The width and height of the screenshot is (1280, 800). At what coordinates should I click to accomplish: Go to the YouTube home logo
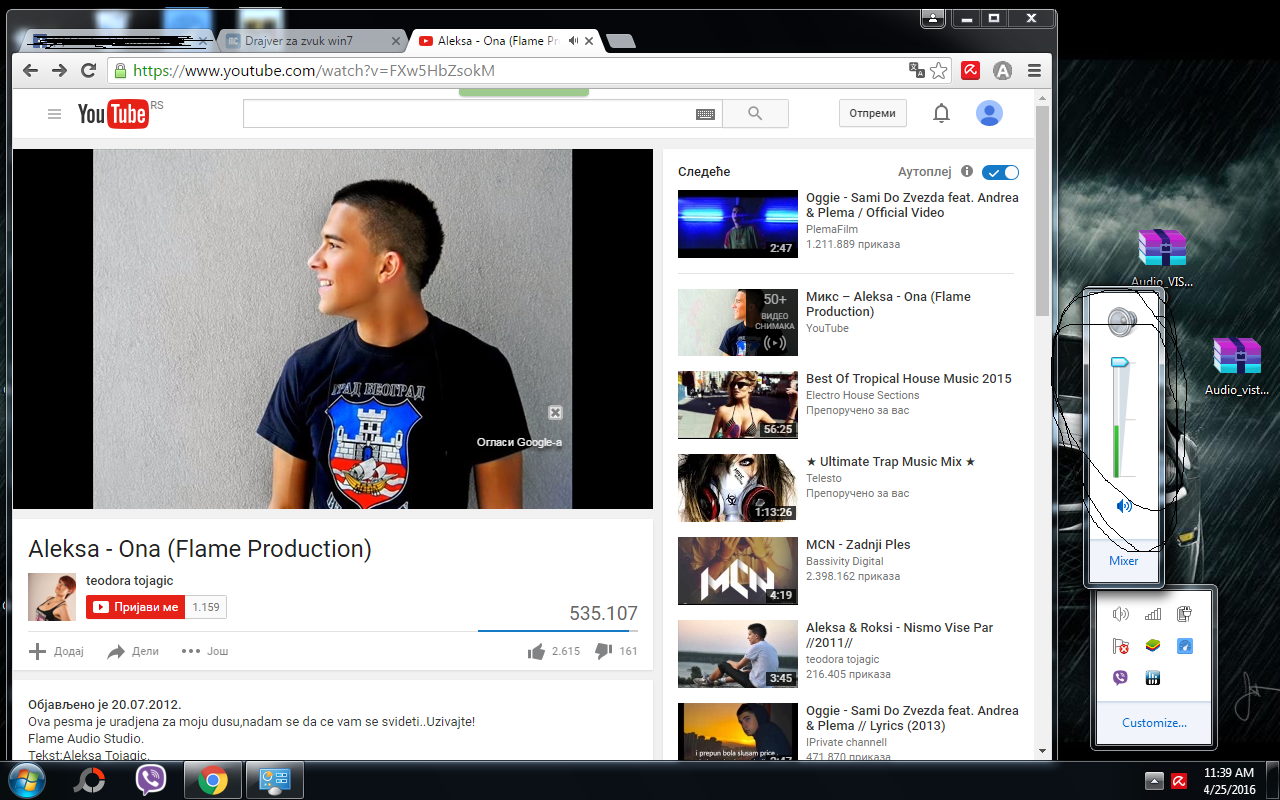(x=113, y=114)
